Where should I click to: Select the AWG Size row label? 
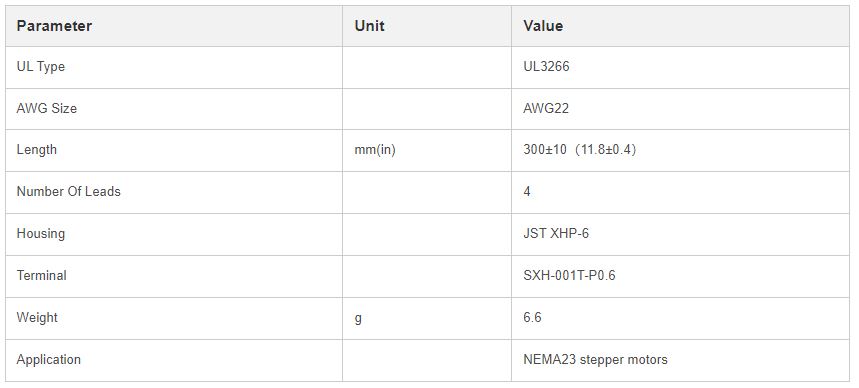click(47, 109)
